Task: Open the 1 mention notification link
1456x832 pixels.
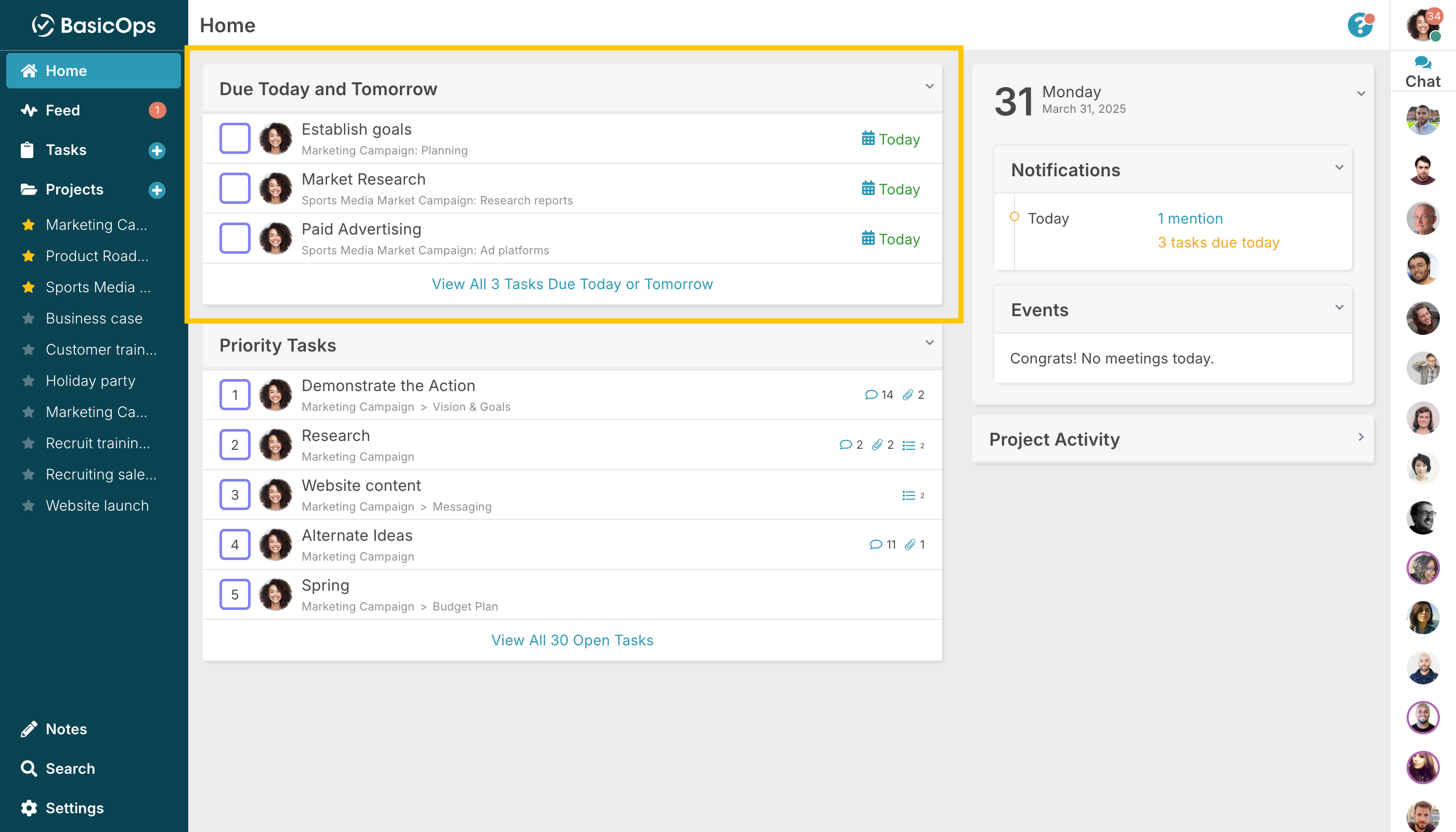Action: pos(1190,218)
